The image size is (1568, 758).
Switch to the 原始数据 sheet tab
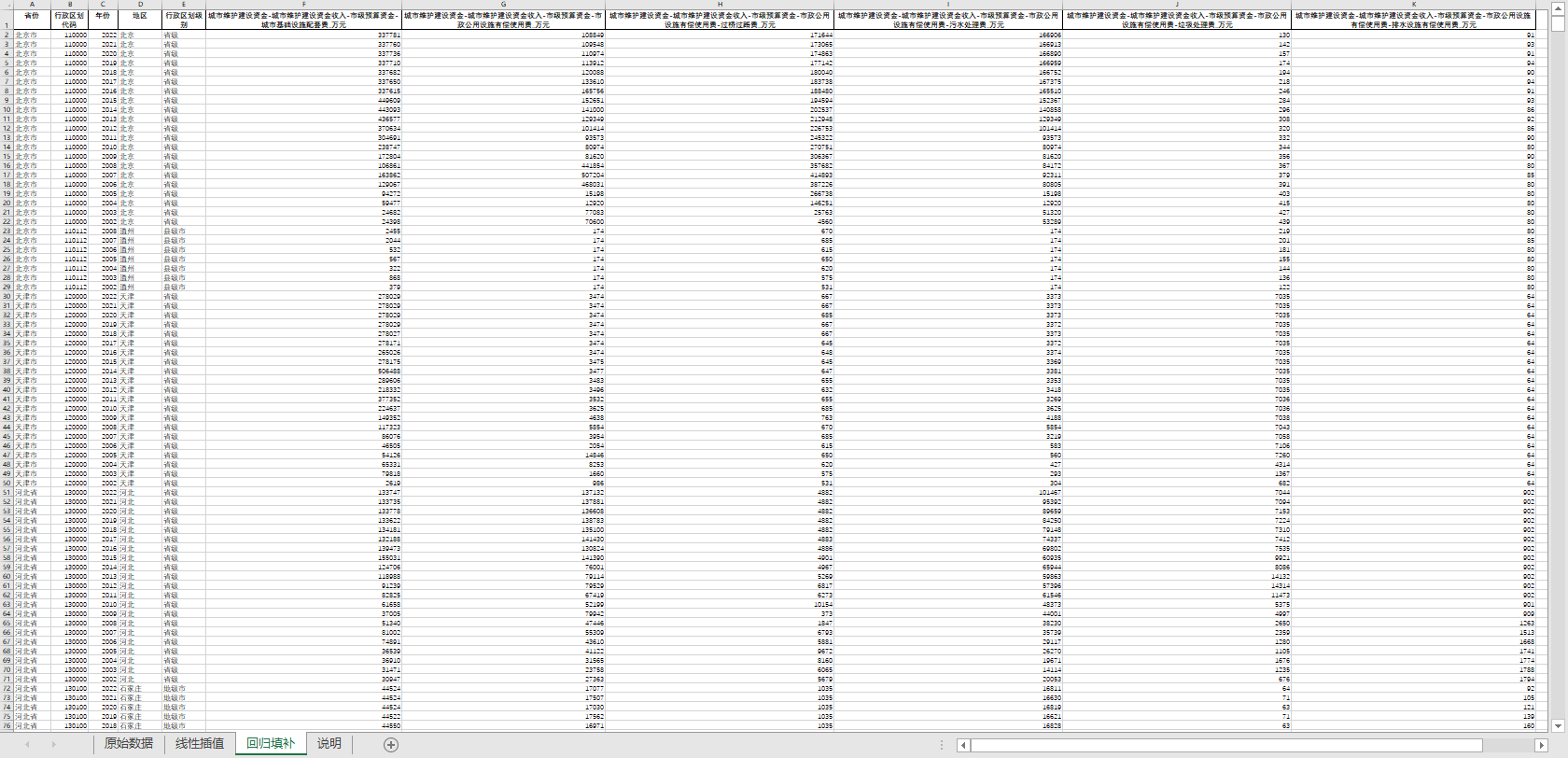128,744
